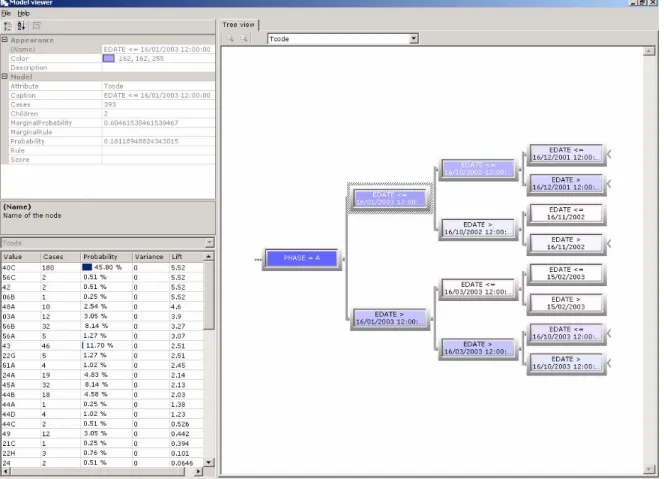The height and width of the screenshot is (479, 664).
Task: Sort table by the Probability column header
Action: (x=106, y=257)
